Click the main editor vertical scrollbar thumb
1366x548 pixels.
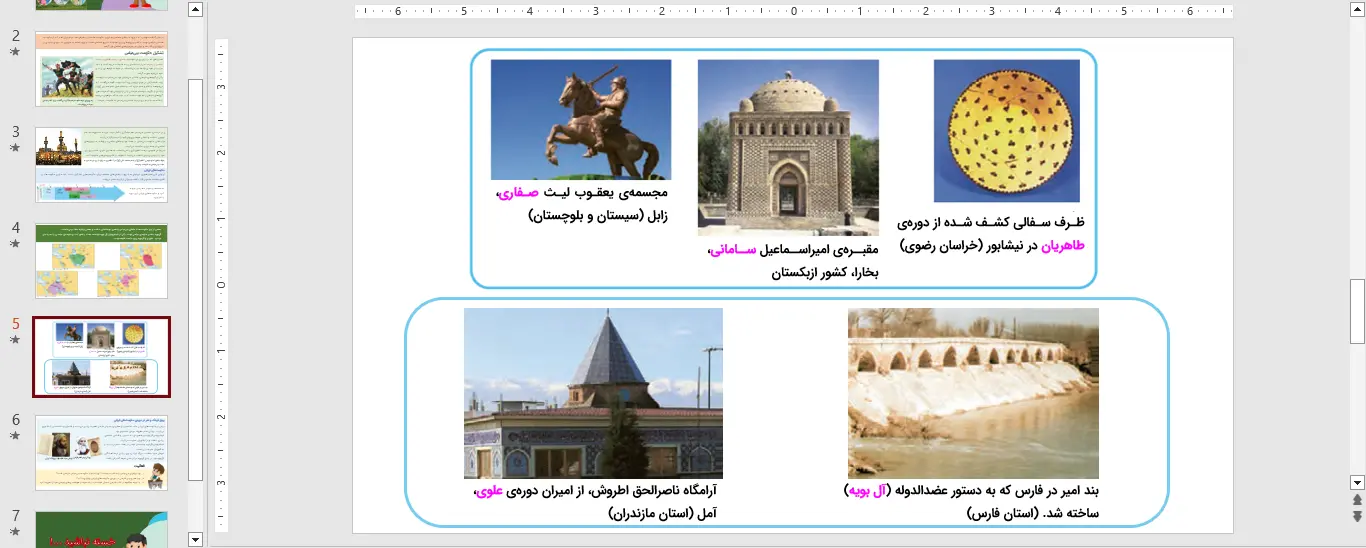pyautogui.click(x=1357, y=310)
